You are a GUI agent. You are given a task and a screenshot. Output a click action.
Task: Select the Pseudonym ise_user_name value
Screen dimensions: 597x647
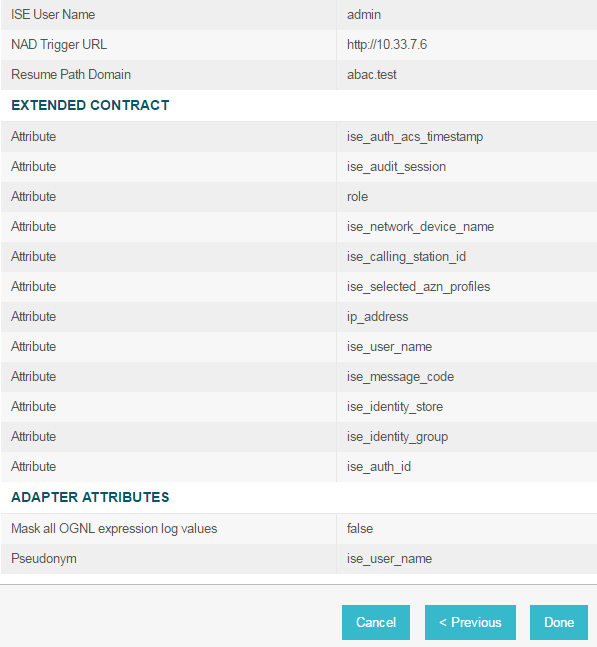pyautogui.click(x=389, y=559)
